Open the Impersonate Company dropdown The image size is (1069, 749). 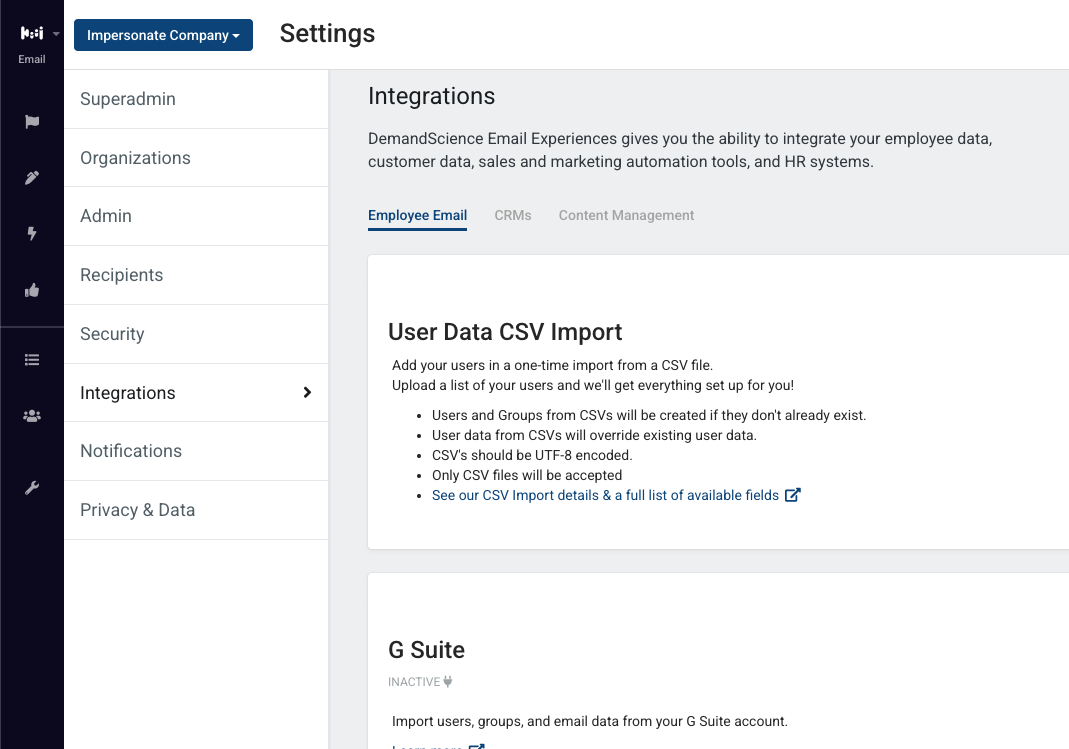point(163,35)
